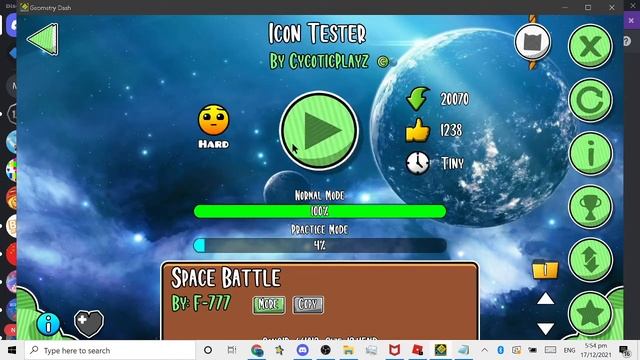Click the copyright copy badge next to creator
Viewport: 640px width, 360px height.
(x=382, y=62)
